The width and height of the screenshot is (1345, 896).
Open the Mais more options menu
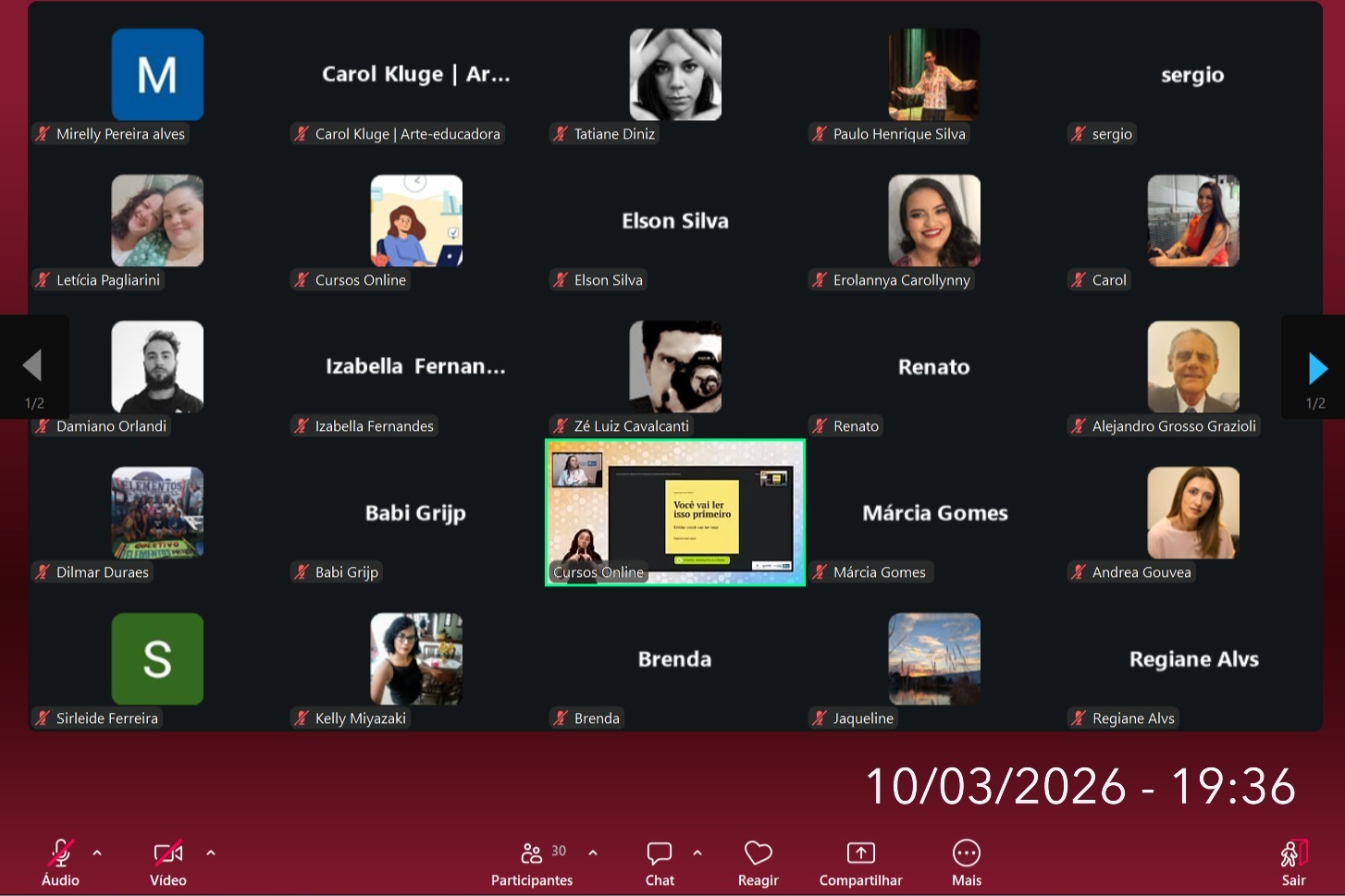coord(967,863)
